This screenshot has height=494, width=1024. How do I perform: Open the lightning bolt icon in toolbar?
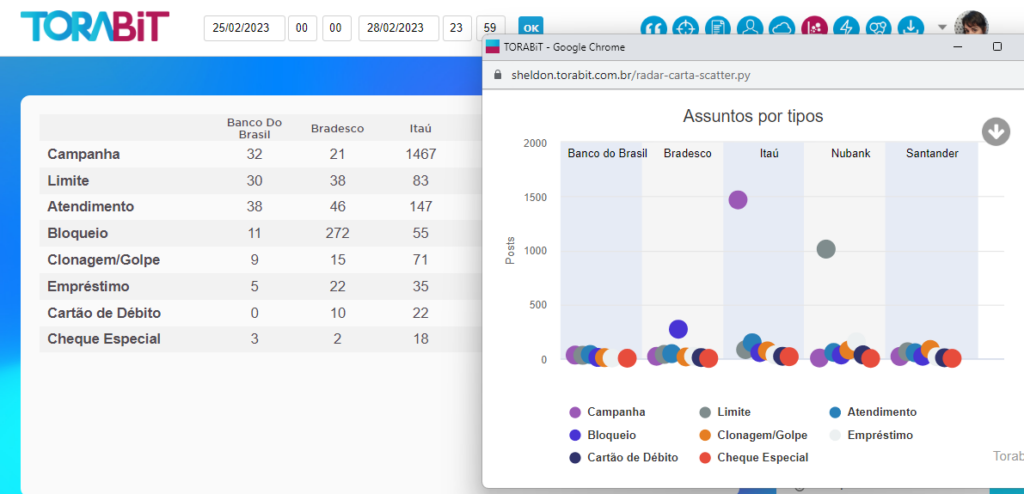(x=847, y=27)
